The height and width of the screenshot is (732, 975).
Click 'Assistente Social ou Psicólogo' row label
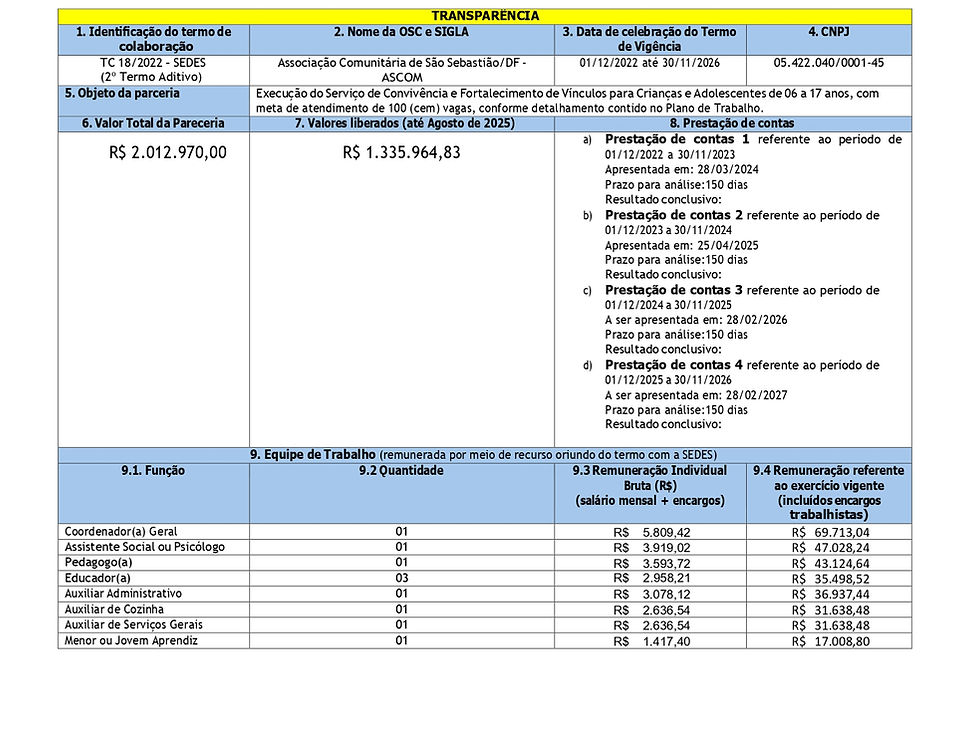(144, 547)
